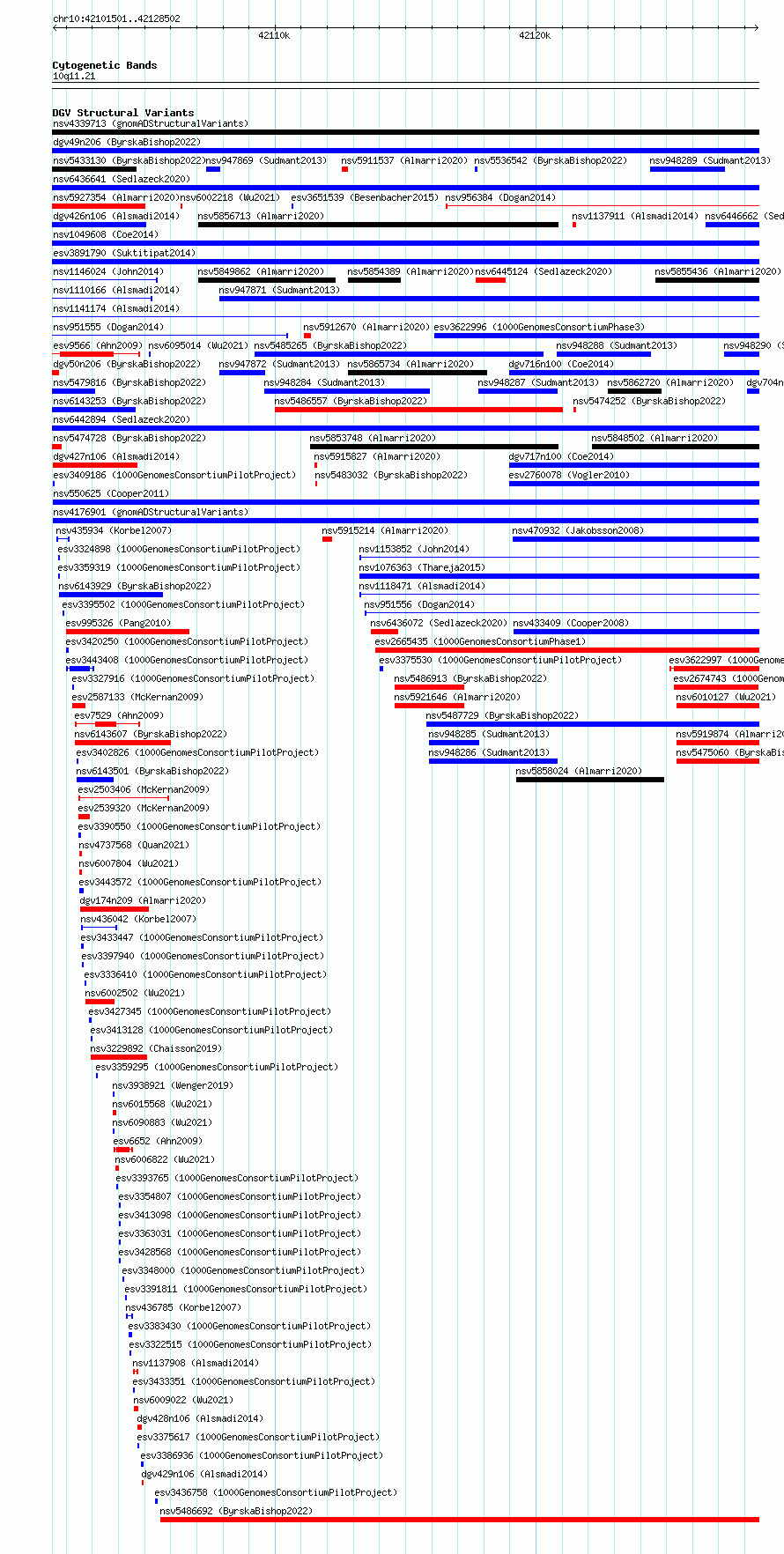Click nsv5486692 ByrskaBishop2022 label
Image resolution: width=784 pixels, height=1554 pixels.
tap(236, 1511)
